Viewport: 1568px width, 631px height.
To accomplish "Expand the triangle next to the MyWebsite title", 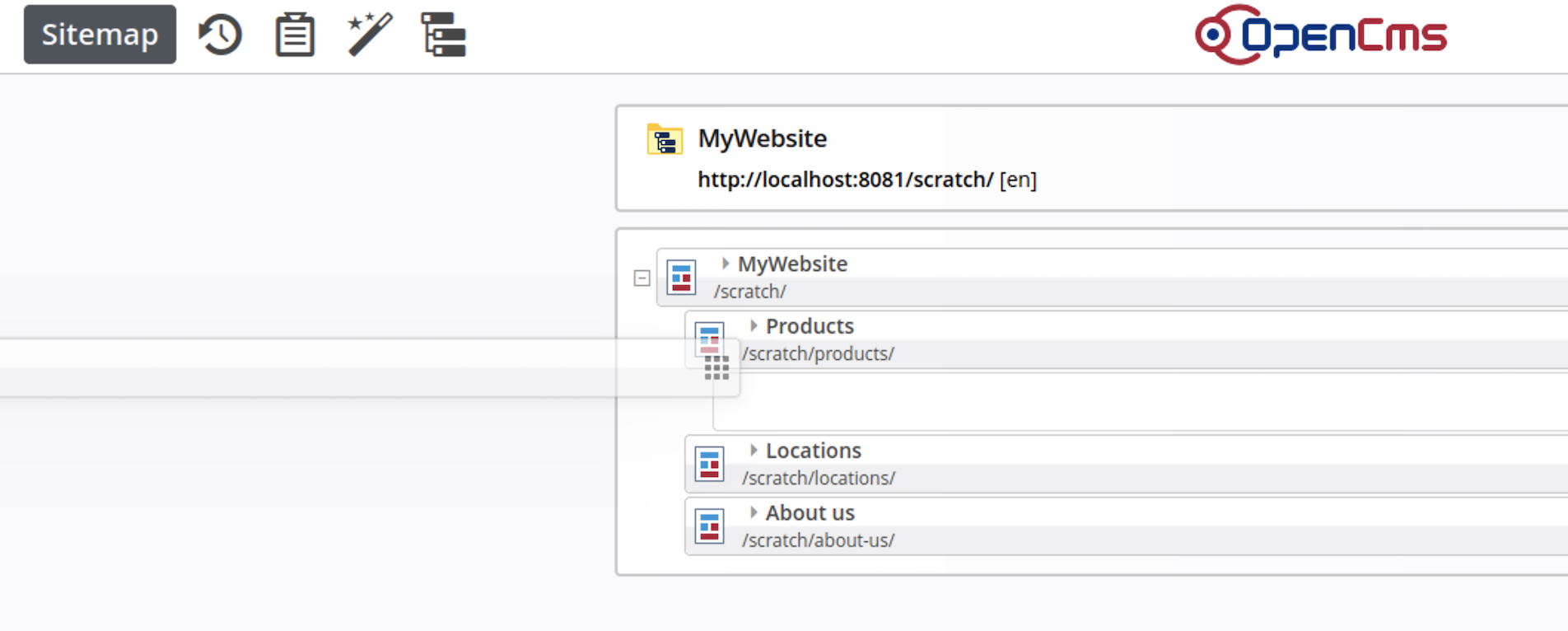I will click(x=726, y=264).
